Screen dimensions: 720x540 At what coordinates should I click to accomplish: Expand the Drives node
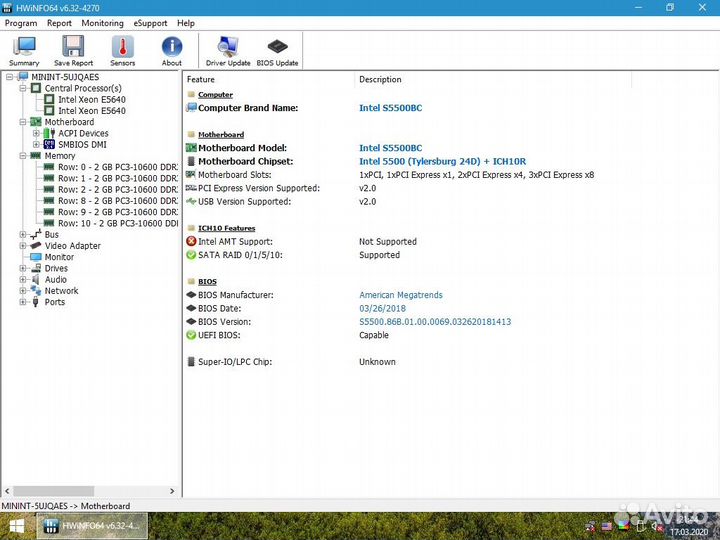coord(22,268)
